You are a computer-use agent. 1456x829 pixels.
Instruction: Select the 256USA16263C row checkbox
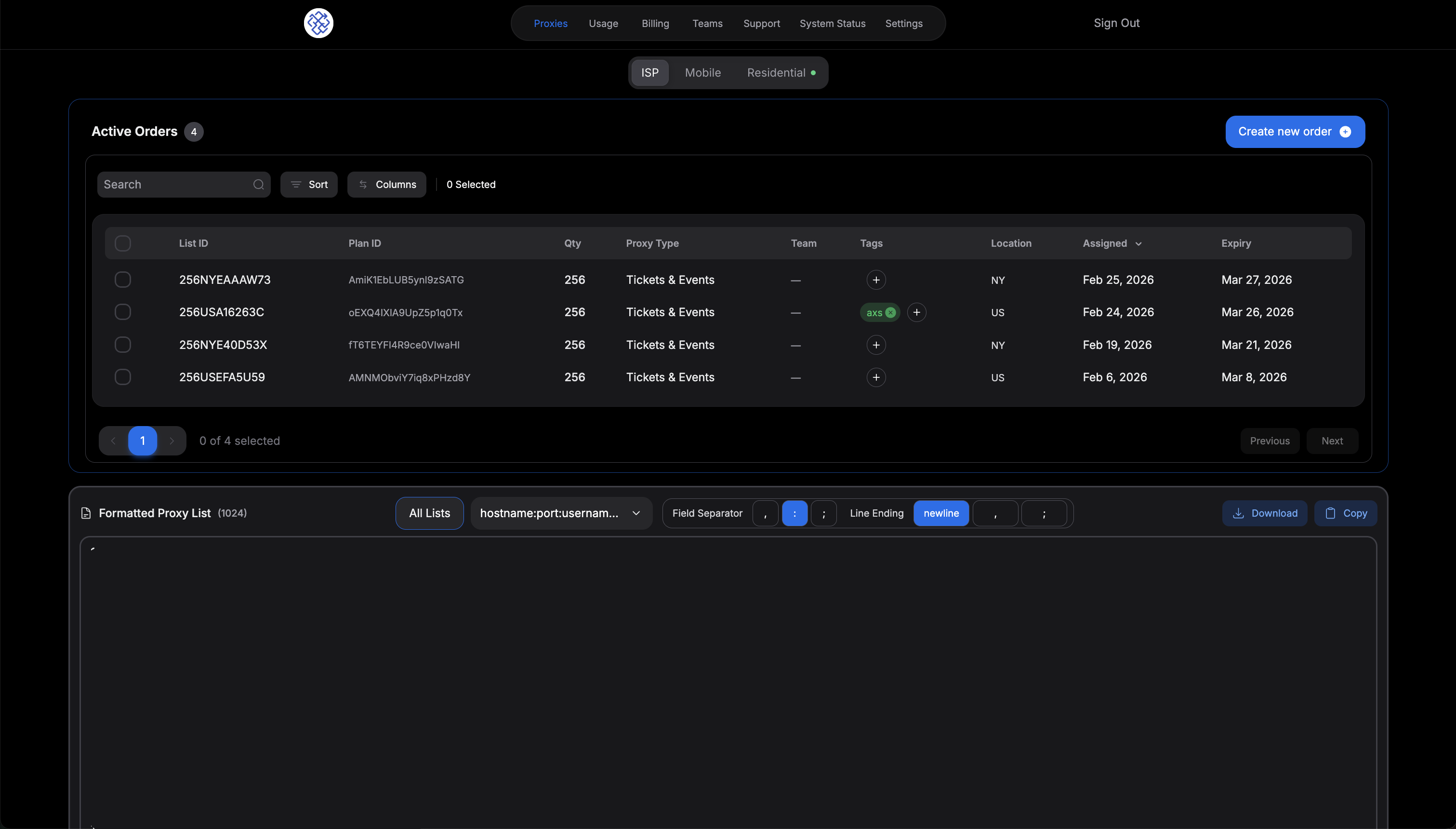click(123, 312)
